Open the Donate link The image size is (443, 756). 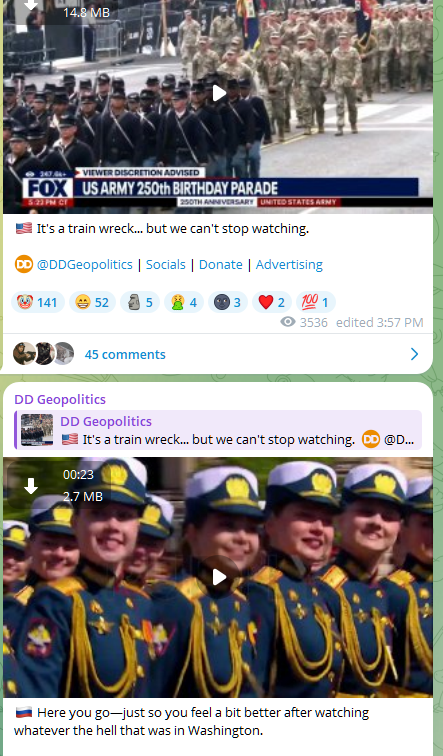(221, 264)
